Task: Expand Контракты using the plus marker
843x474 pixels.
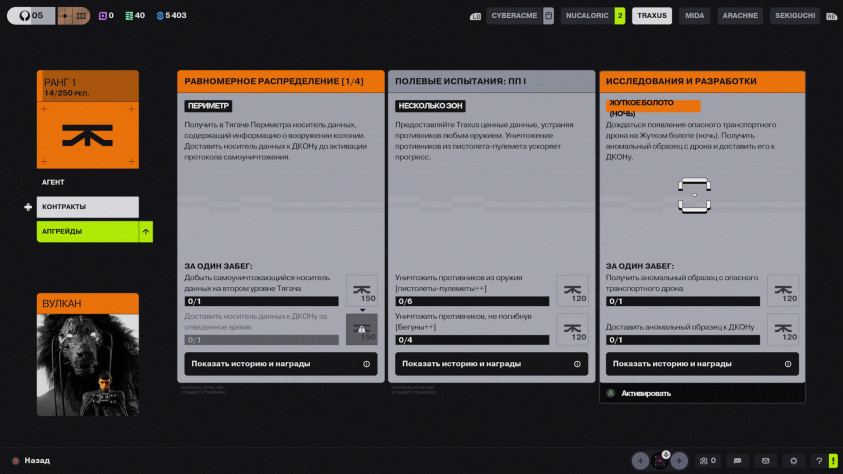Action: click(28, 207)
